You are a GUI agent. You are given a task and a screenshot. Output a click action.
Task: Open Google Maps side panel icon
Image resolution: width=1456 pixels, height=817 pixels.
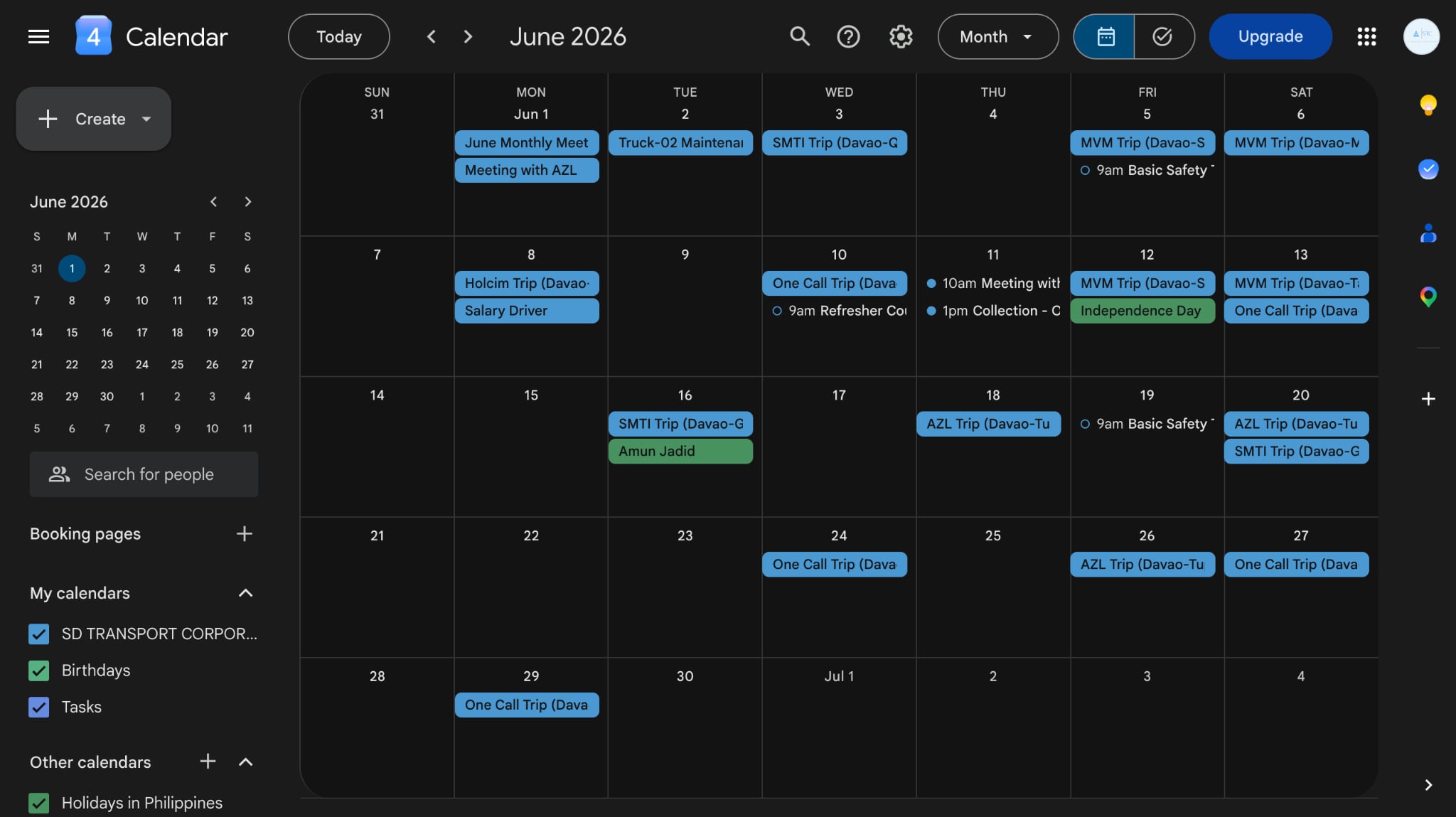[1428, 296]
